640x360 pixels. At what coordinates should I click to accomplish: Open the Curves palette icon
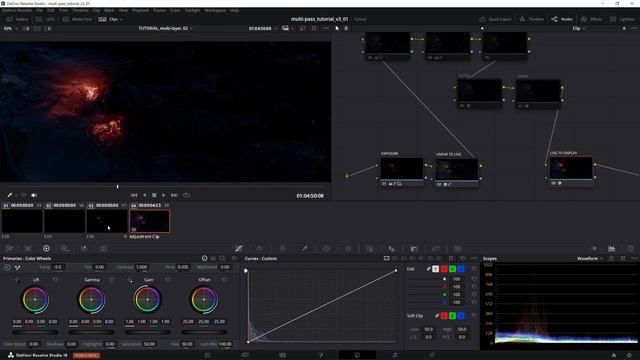coord(239,248)
